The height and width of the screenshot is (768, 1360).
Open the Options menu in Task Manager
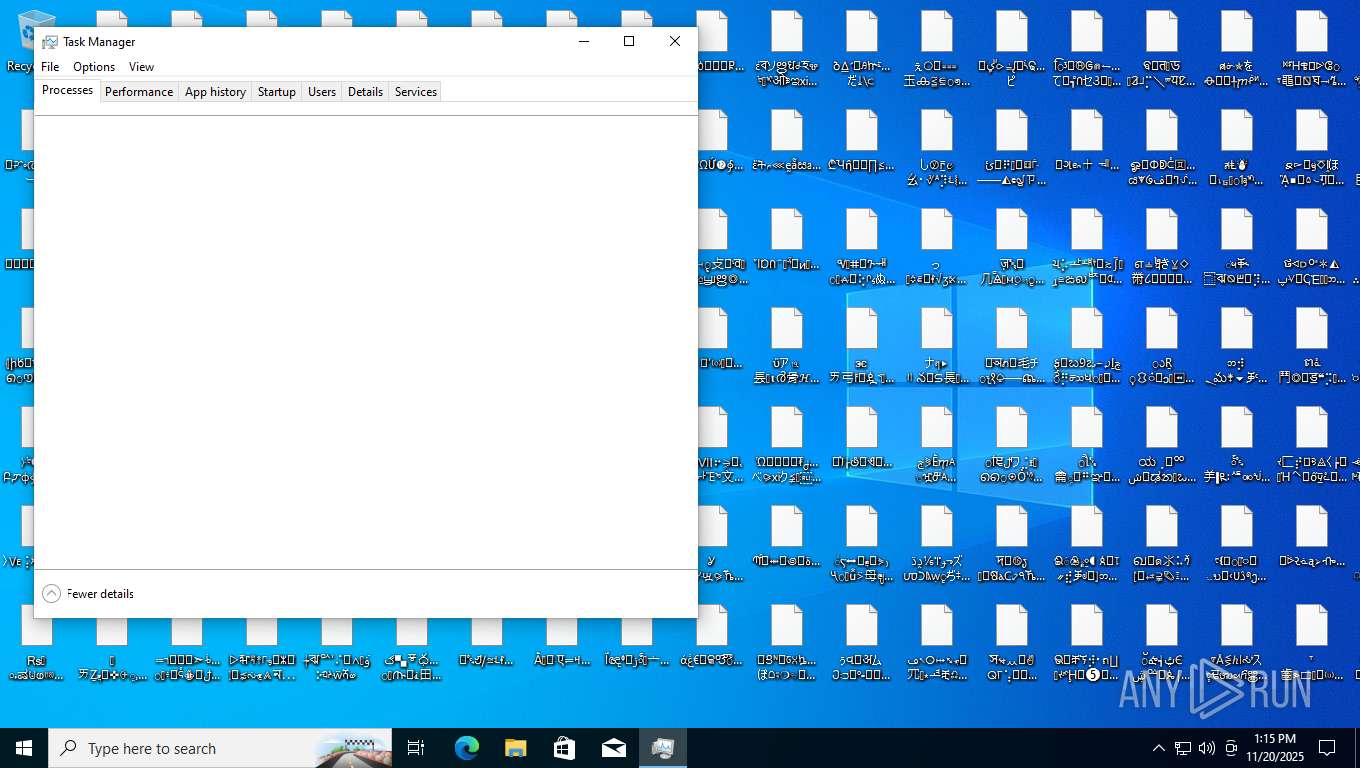94,67
